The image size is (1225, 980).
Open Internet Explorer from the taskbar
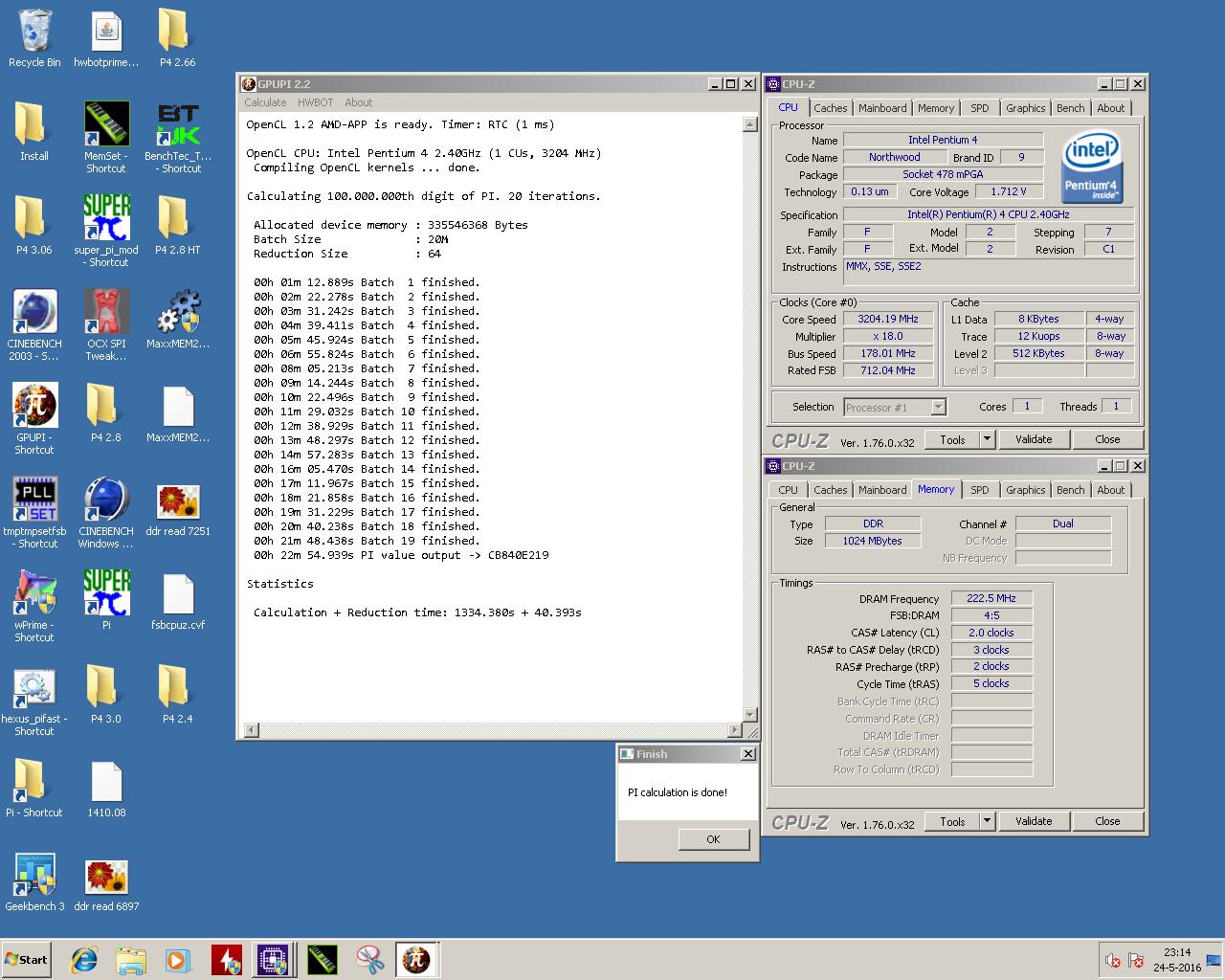[x=84, y=960]
